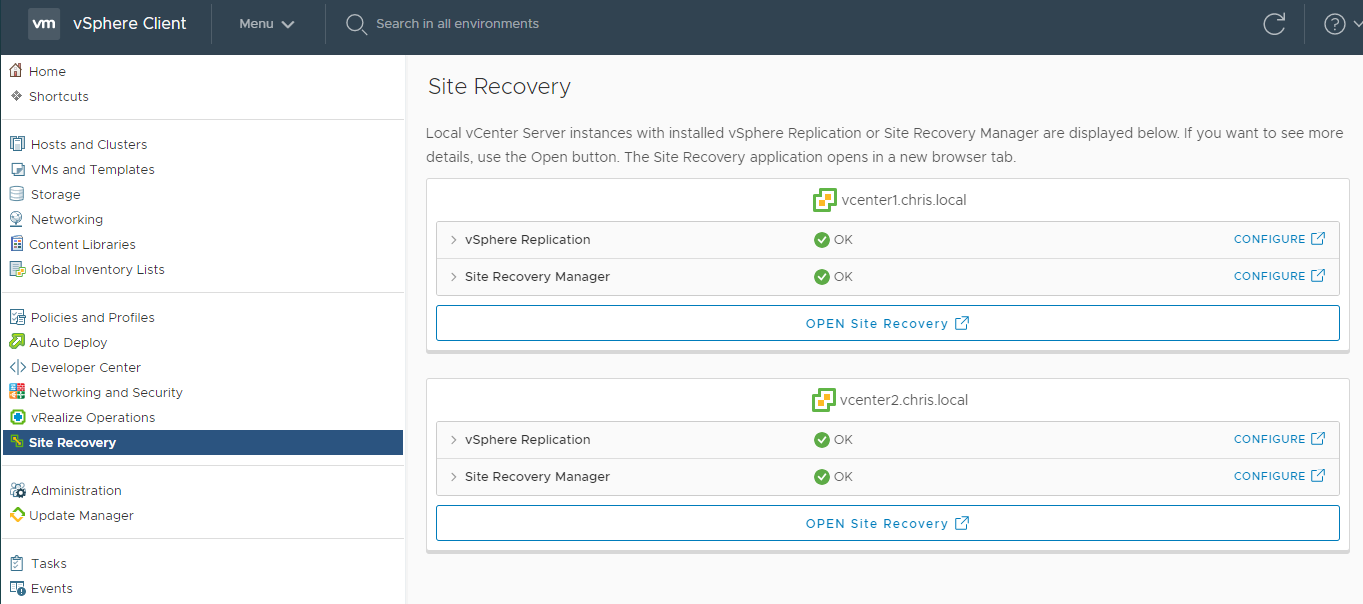
Task: Open Site Recovery for vcenter2.chris.local
Action: pos(888,523)
